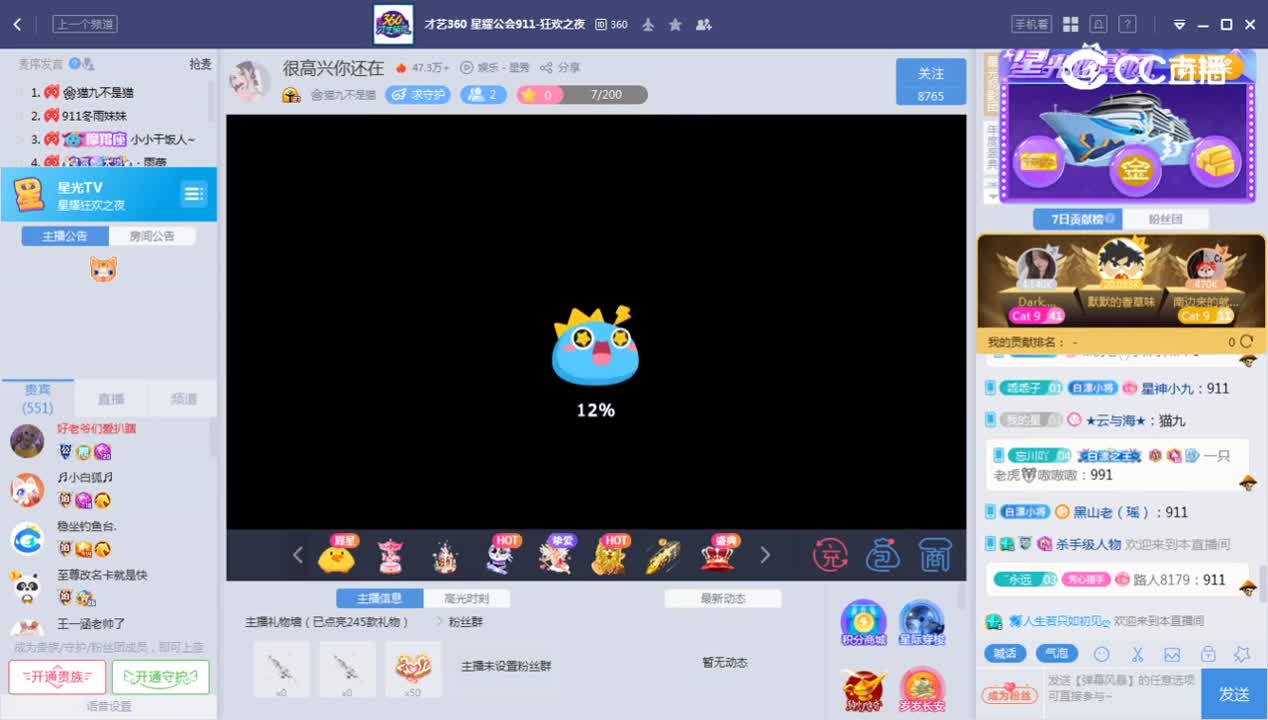Open the emoji smiley picker
Screen dimensions: 1268x720
pos(1102,654)
